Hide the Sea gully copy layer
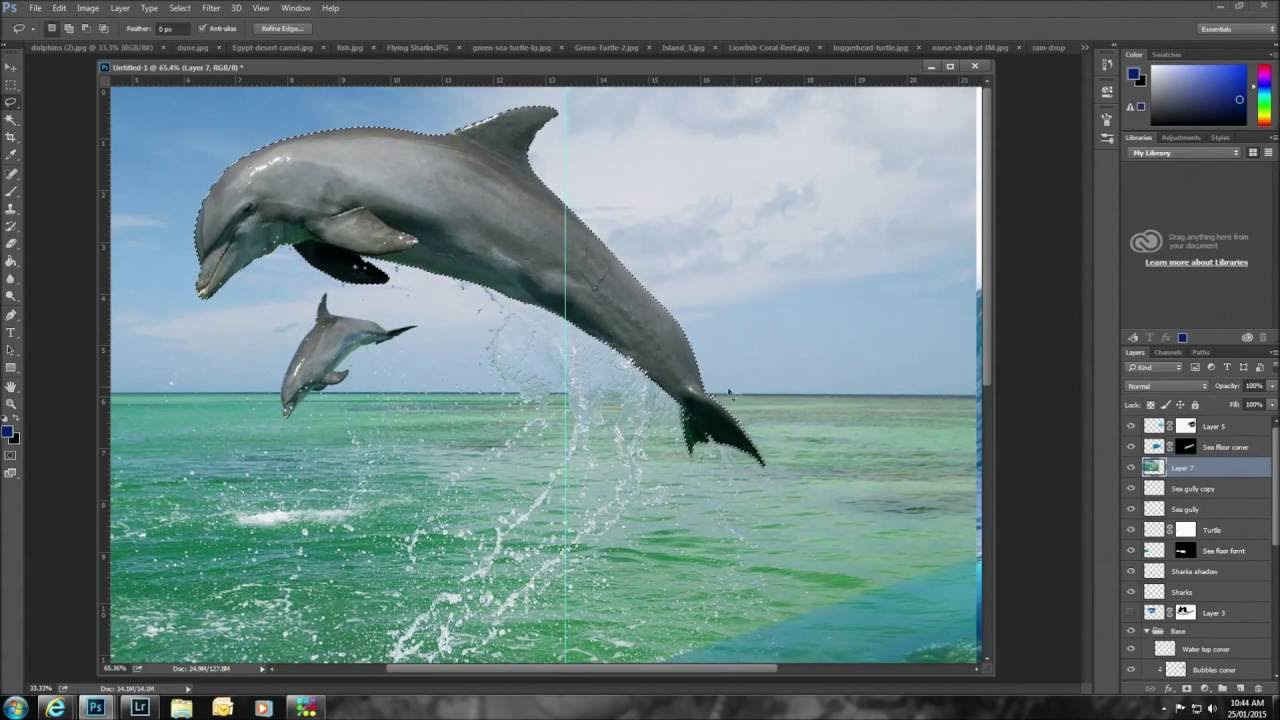Screen dimensions: 1280x720 (x=1131, y=488)
